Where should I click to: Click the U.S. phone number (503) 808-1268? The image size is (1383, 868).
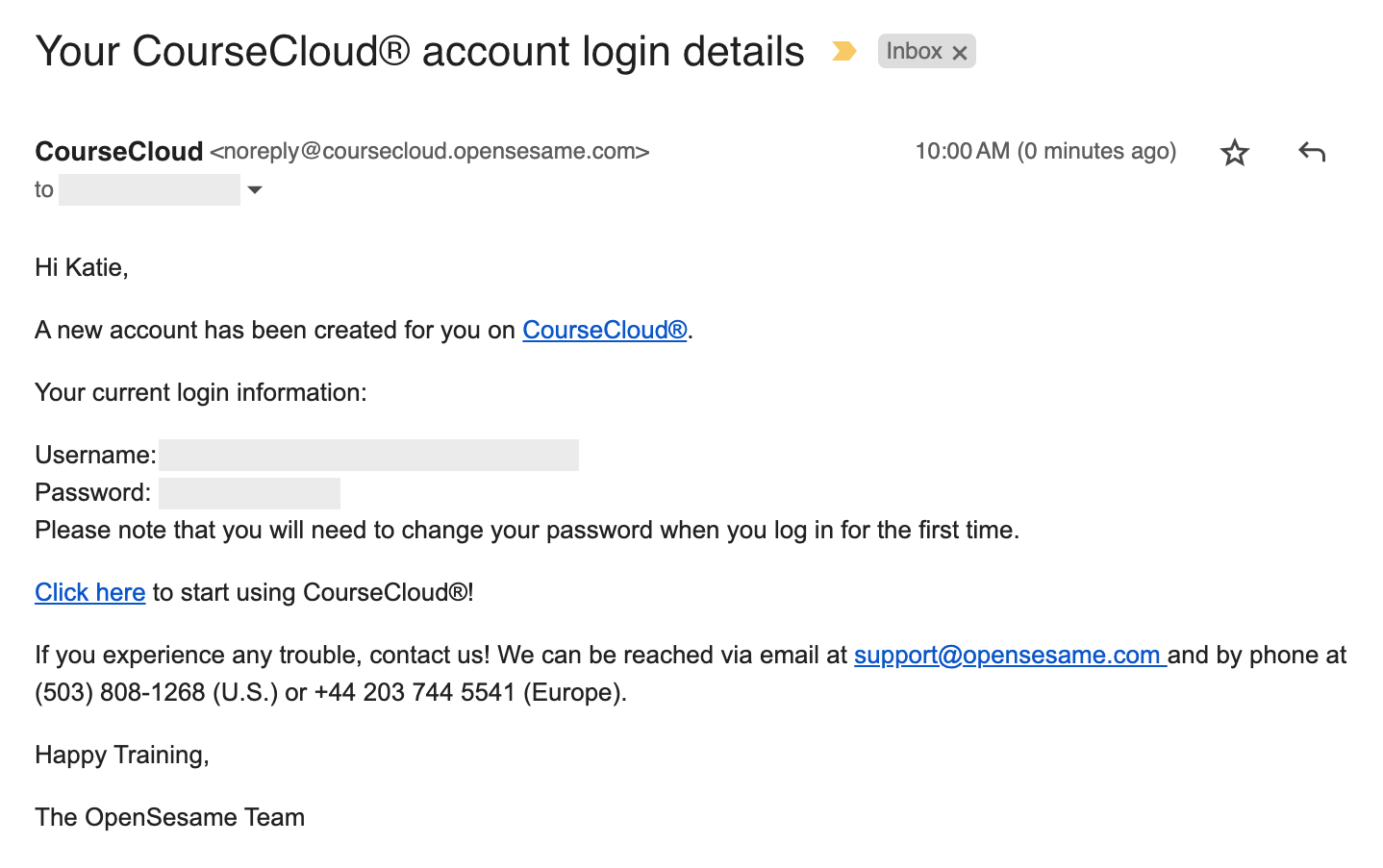(120, 692)
